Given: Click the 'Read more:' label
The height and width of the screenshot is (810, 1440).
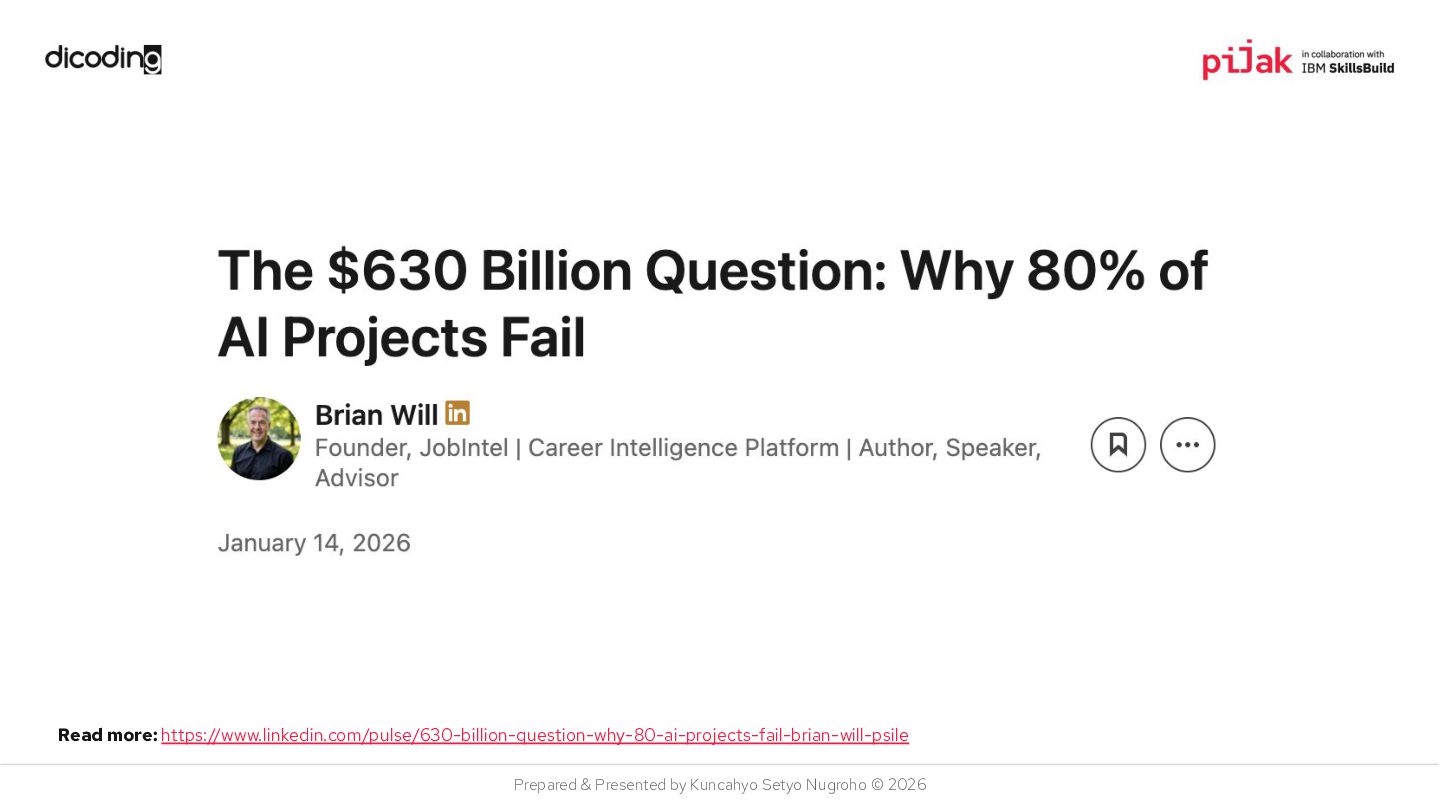Looking at the screenshot, I should coord(107,736).
